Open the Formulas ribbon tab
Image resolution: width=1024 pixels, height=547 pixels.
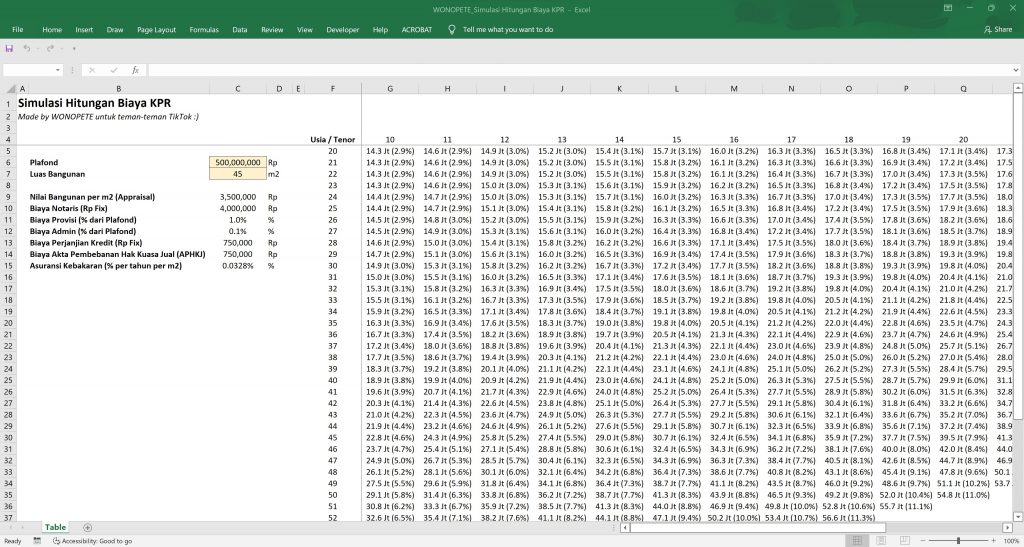point(204,30)
